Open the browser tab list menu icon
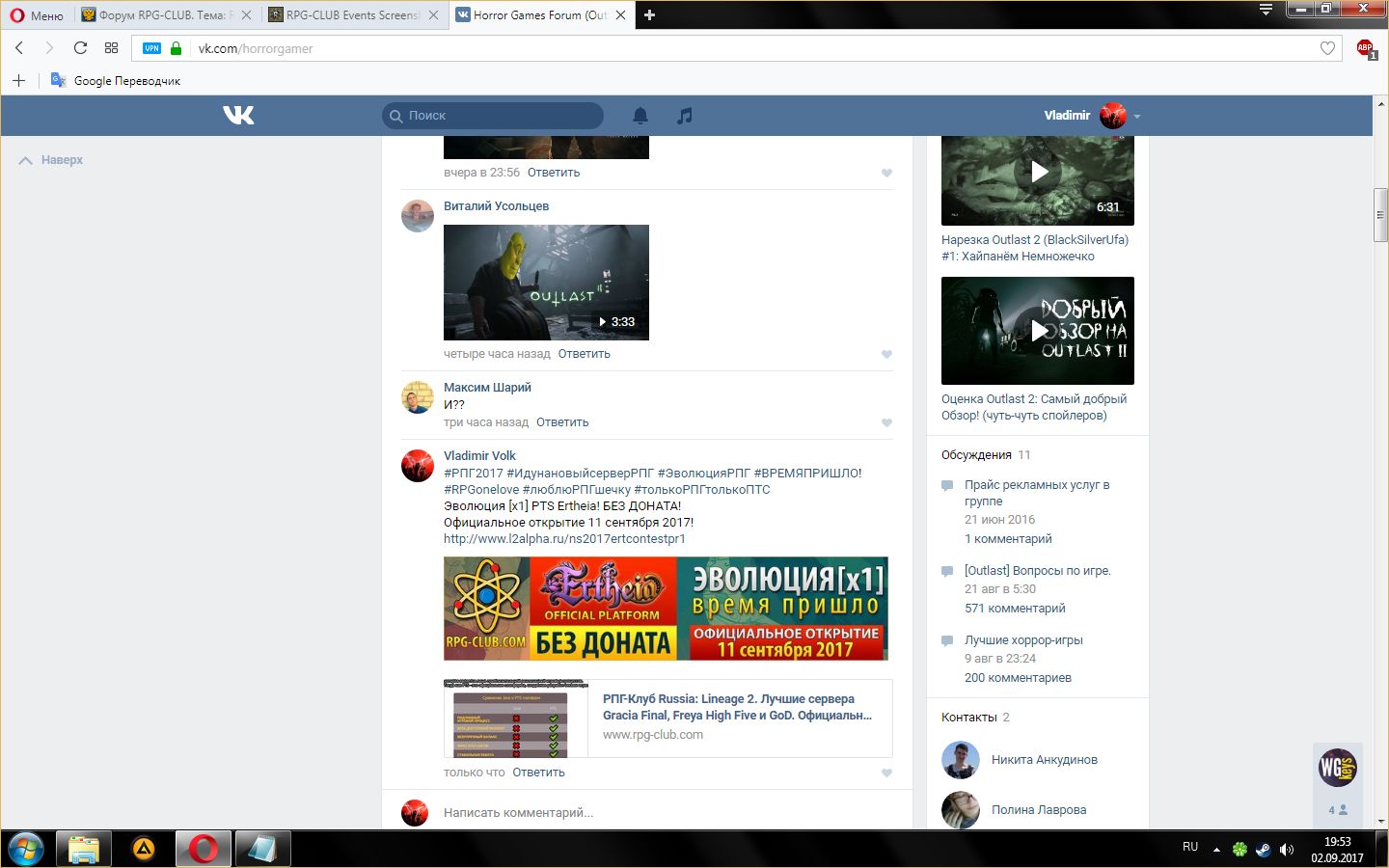Screen dimensions: 1389x868 (x=1266, y=10)
